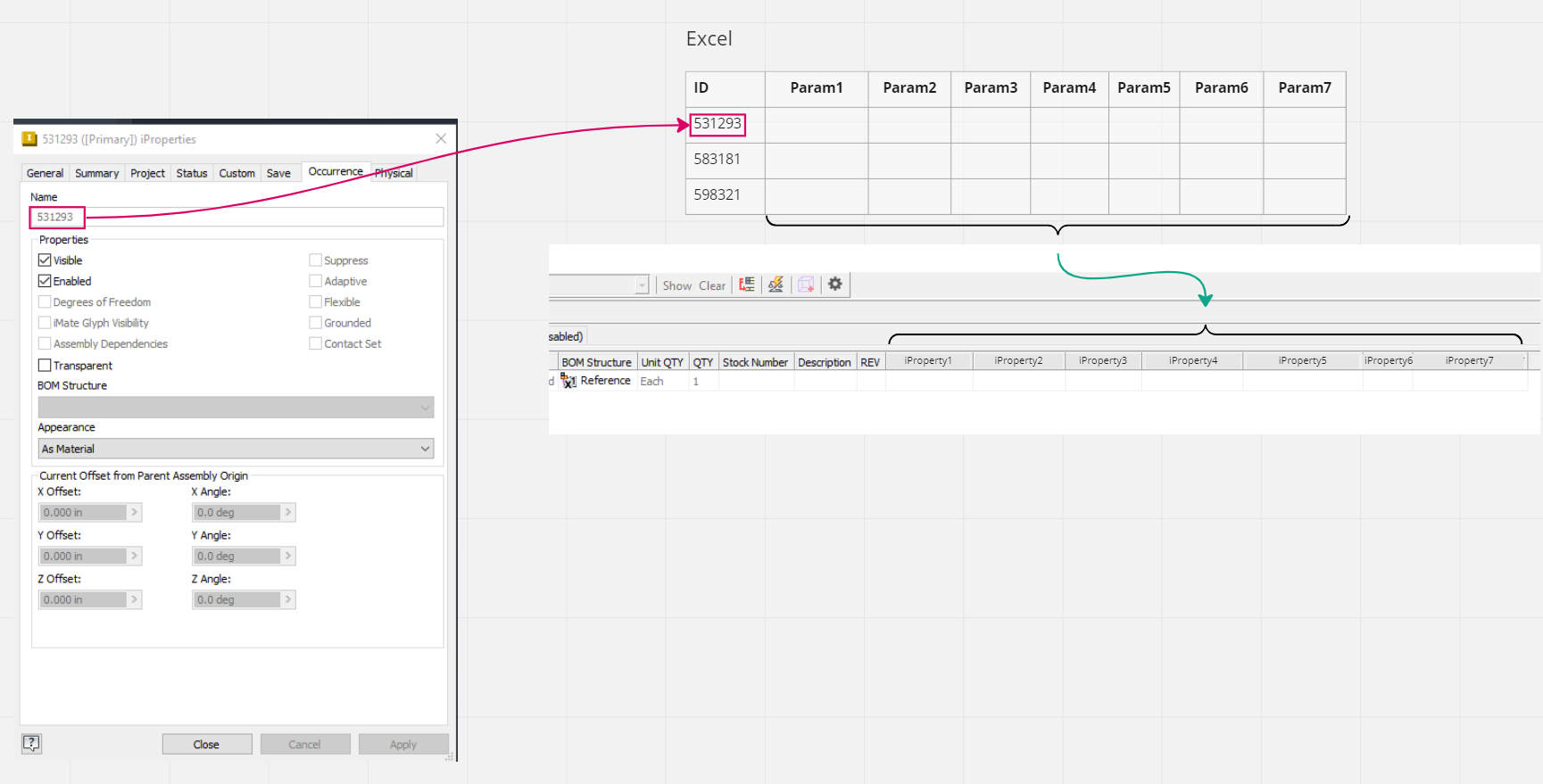Screen dimensions: 1543x784
Task: Click the arrow beside the X Offset field
Action: (x=134, y=512)
